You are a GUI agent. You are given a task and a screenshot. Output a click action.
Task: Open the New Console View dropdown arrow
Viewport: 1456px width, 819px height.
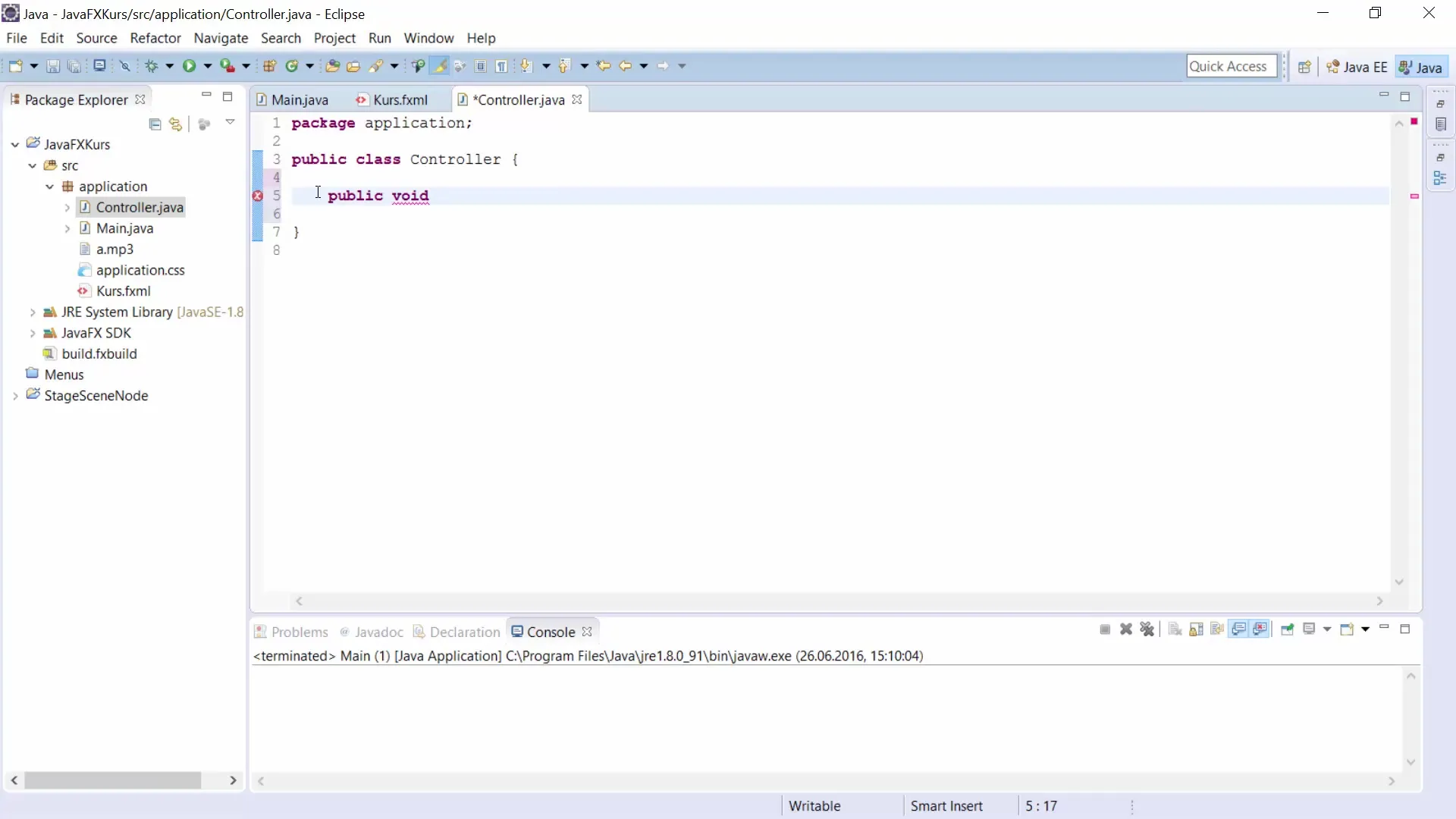(1366, 629)
